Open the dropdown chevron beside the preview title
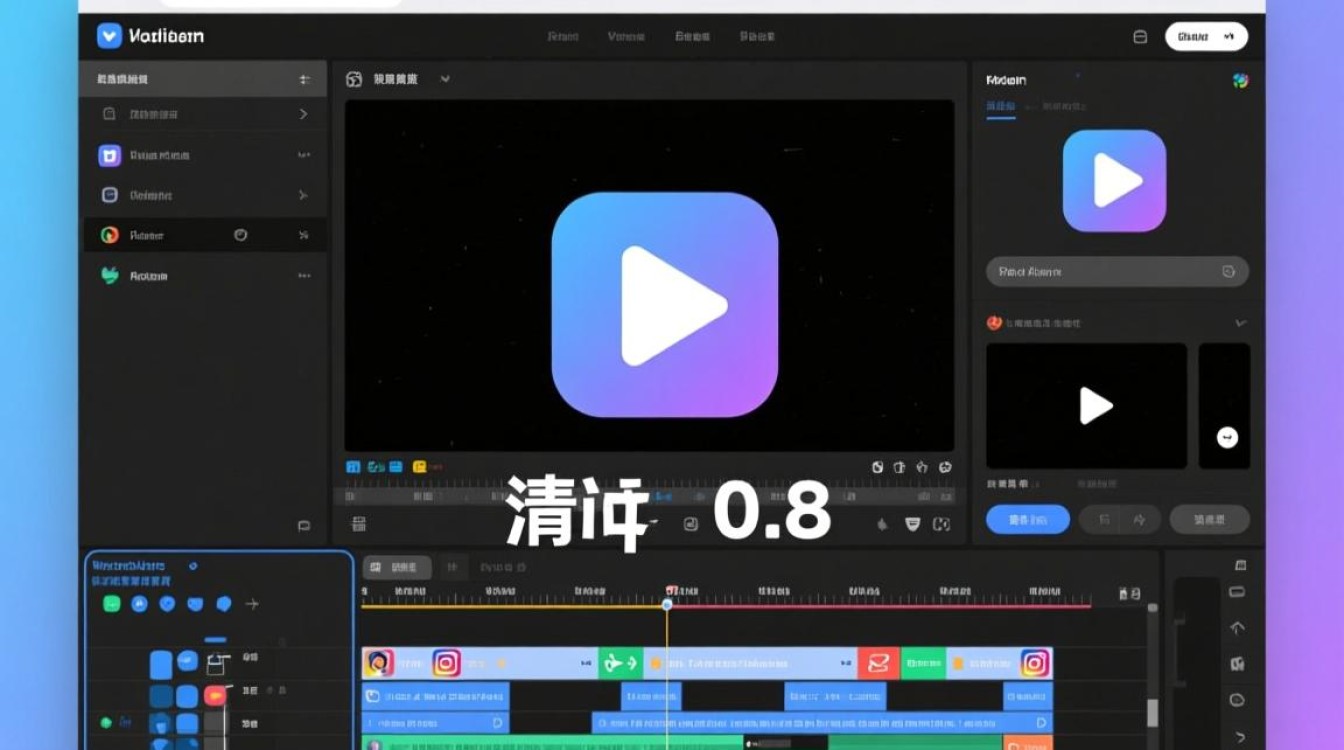The image size is (1344, 750). 445,78
